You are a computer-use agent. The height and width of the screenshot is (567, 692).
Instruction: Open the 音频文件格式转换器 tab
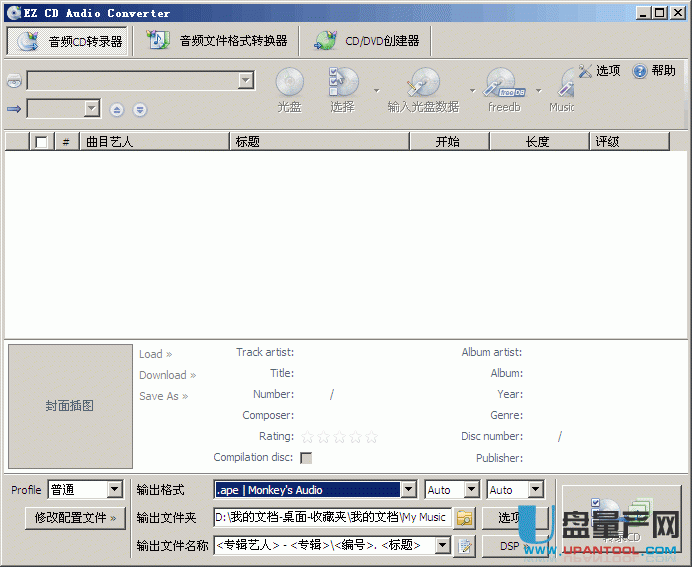pos(216,41)
